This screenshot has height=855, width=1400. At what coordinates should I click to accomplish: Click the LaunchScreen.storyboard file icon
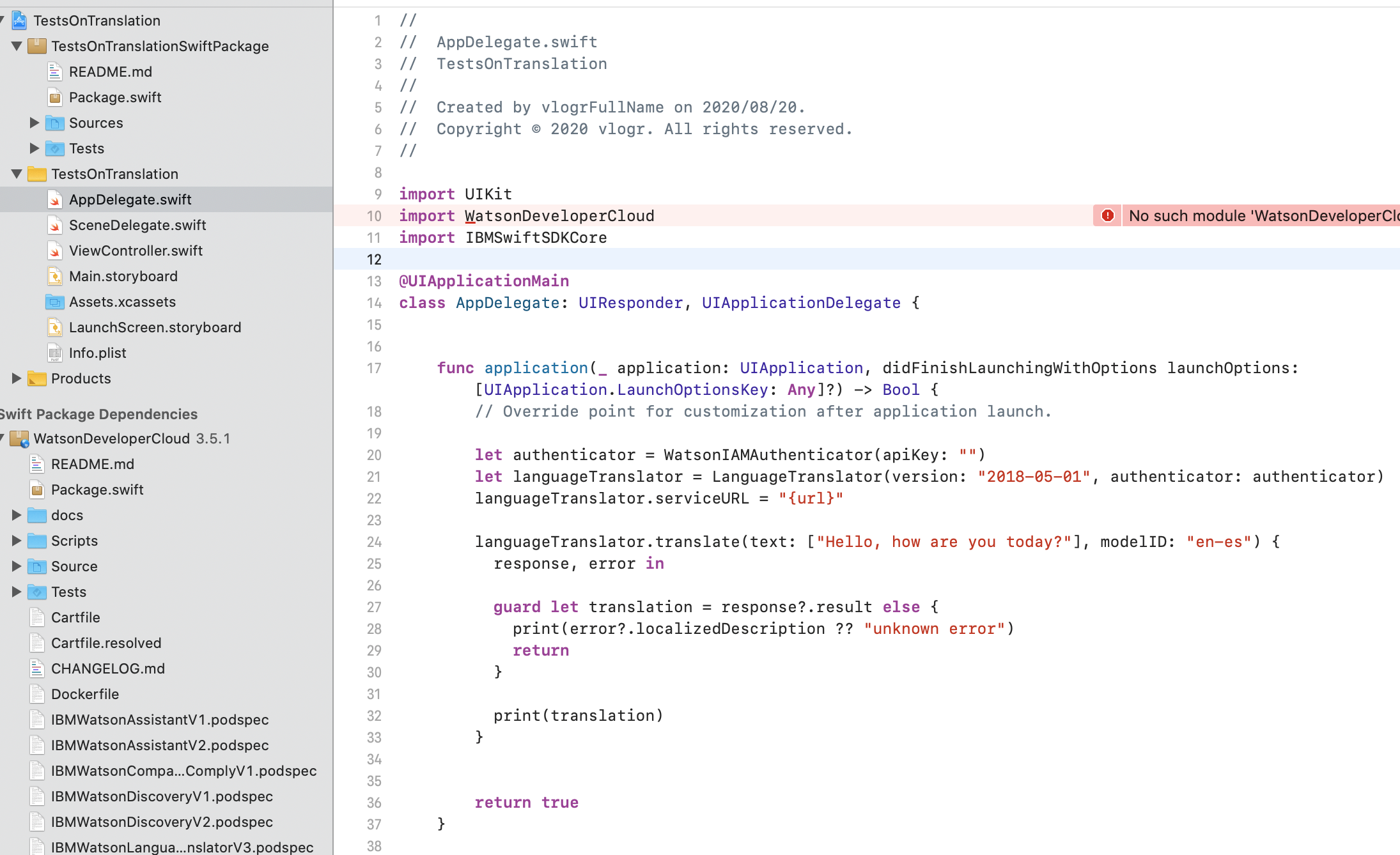pos(55,328)
